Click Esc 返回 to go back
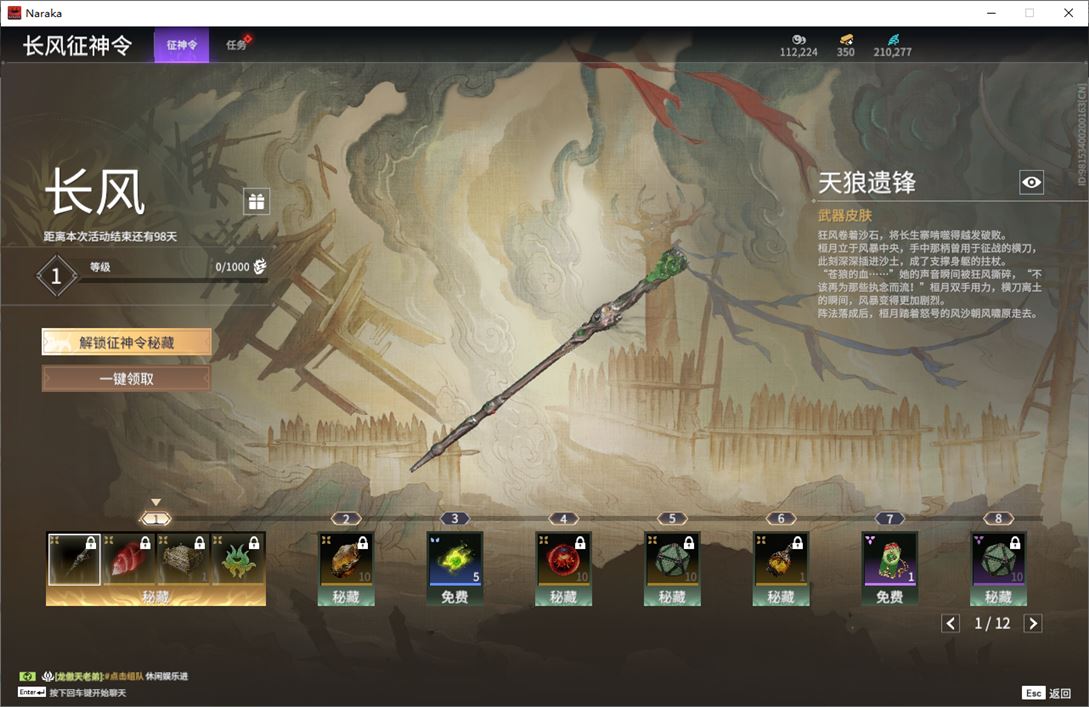1089x707 pixels. [1047, 693]
